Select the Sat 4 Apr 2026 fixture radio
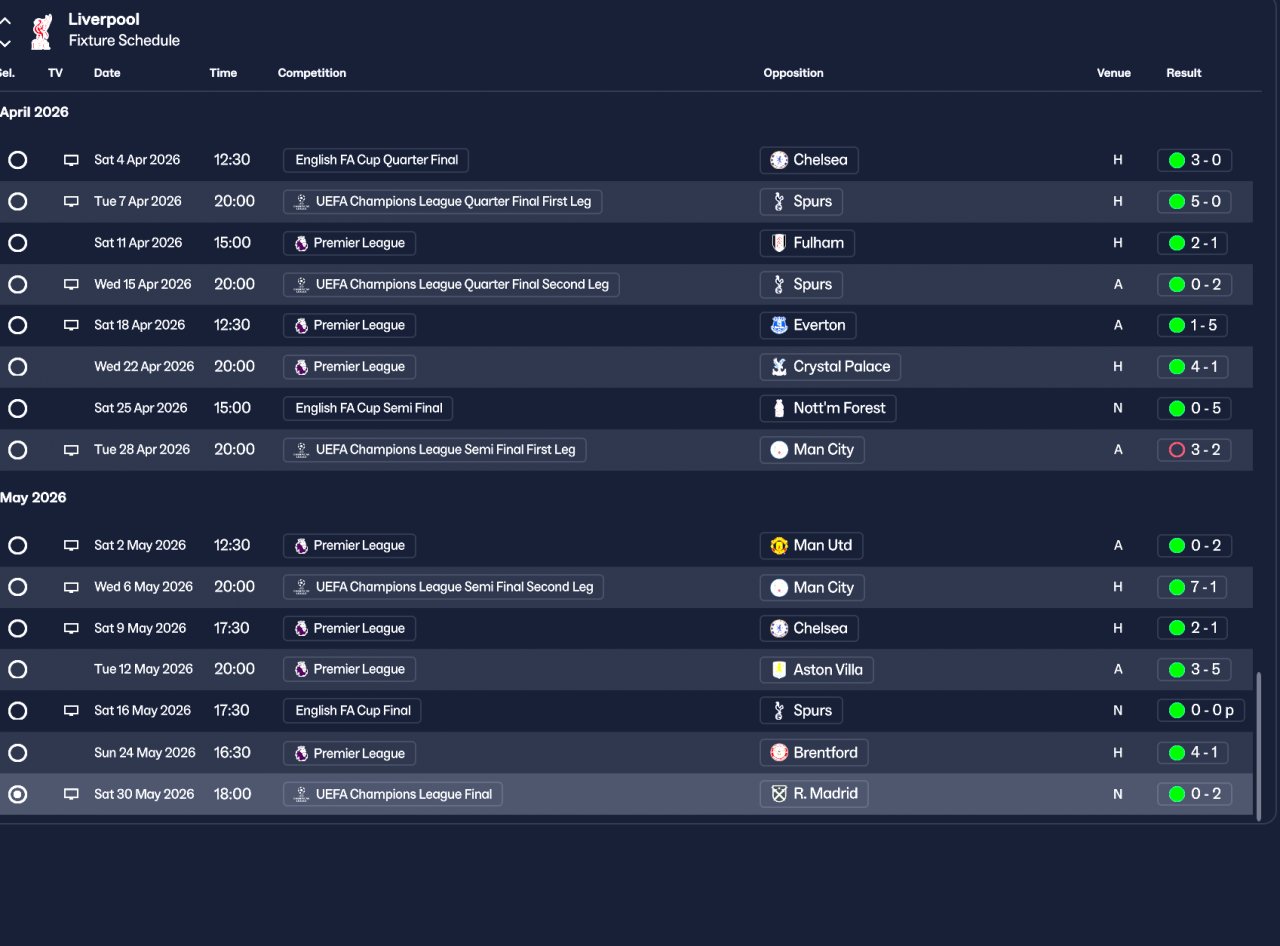 17,160
